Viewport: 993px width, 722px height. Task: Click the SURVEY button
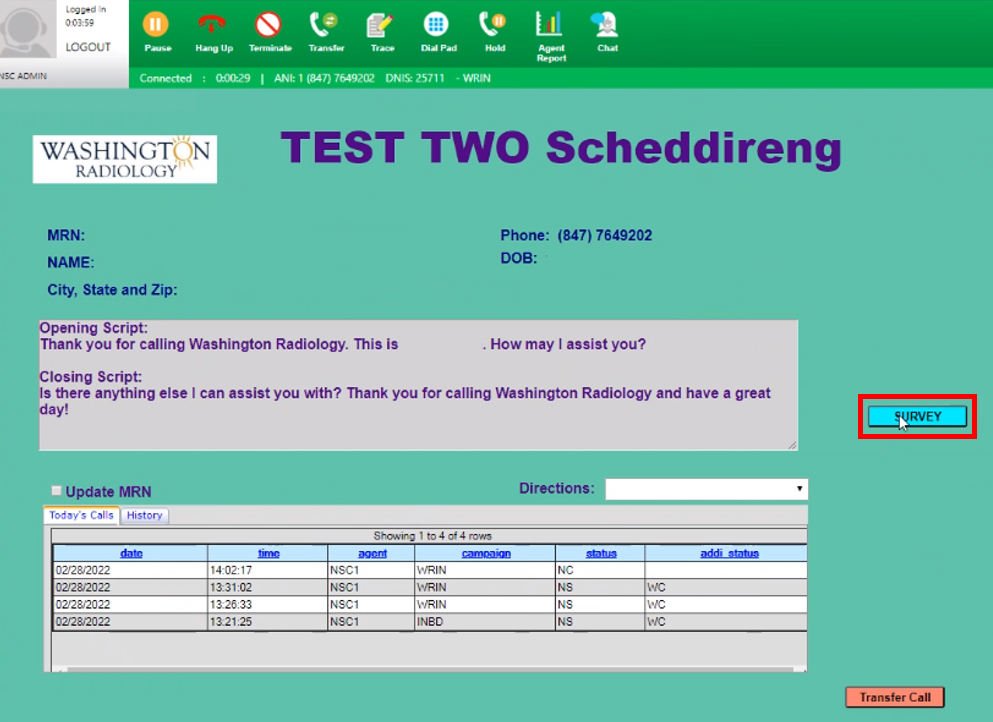click(x=917, y=416)
